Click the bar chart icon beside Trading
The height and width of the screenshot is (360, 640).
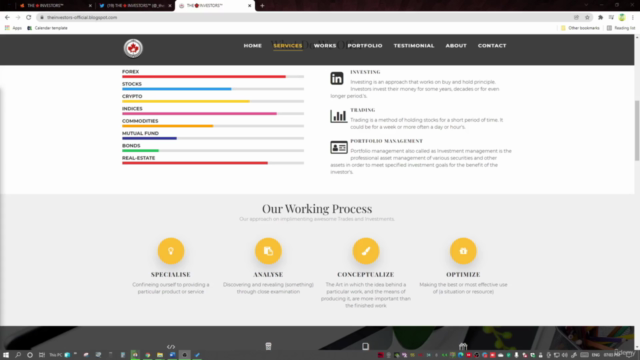[x=338, y=116]
